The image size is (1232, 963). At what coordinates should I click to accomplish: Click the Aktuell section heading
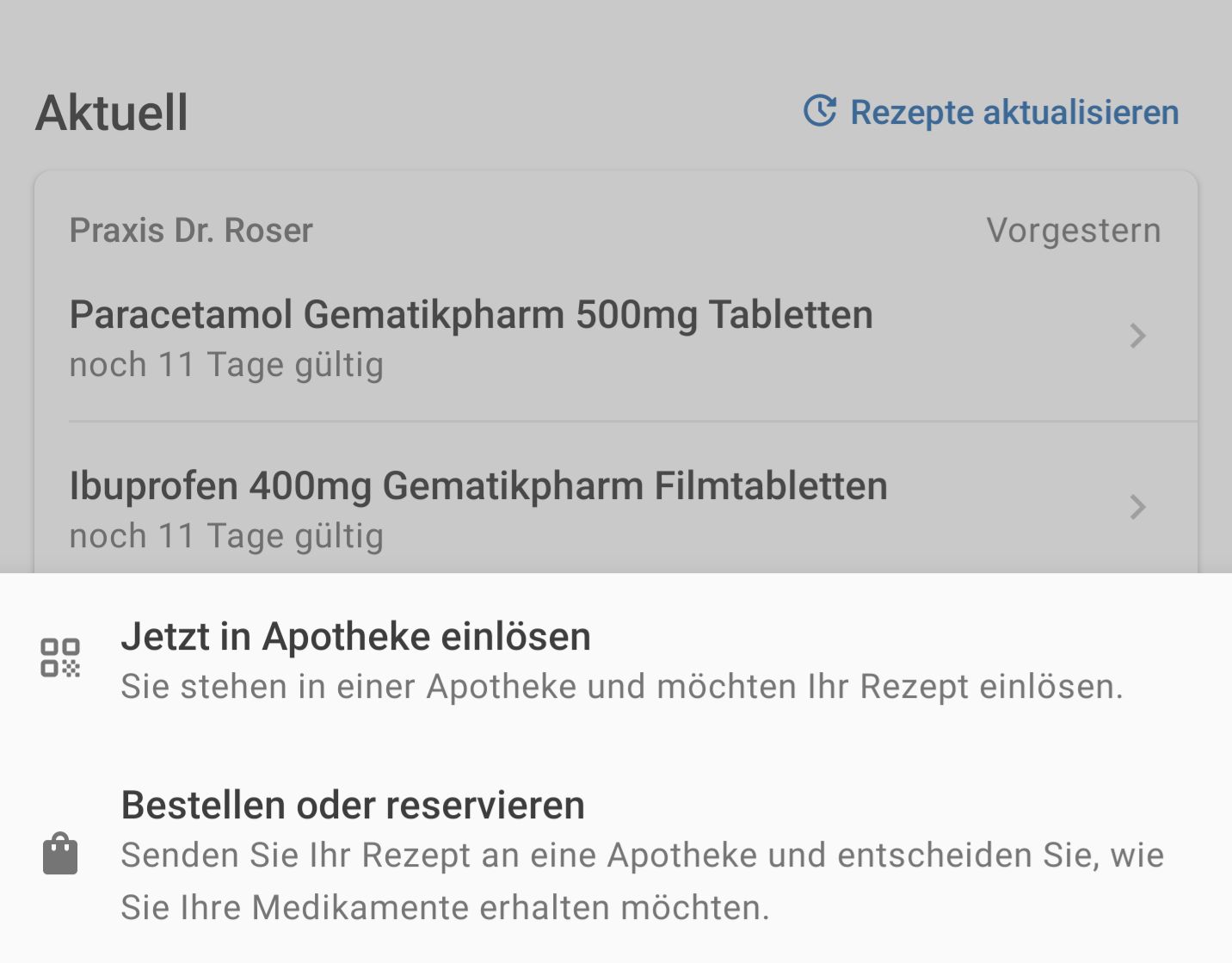pos(112,113)
